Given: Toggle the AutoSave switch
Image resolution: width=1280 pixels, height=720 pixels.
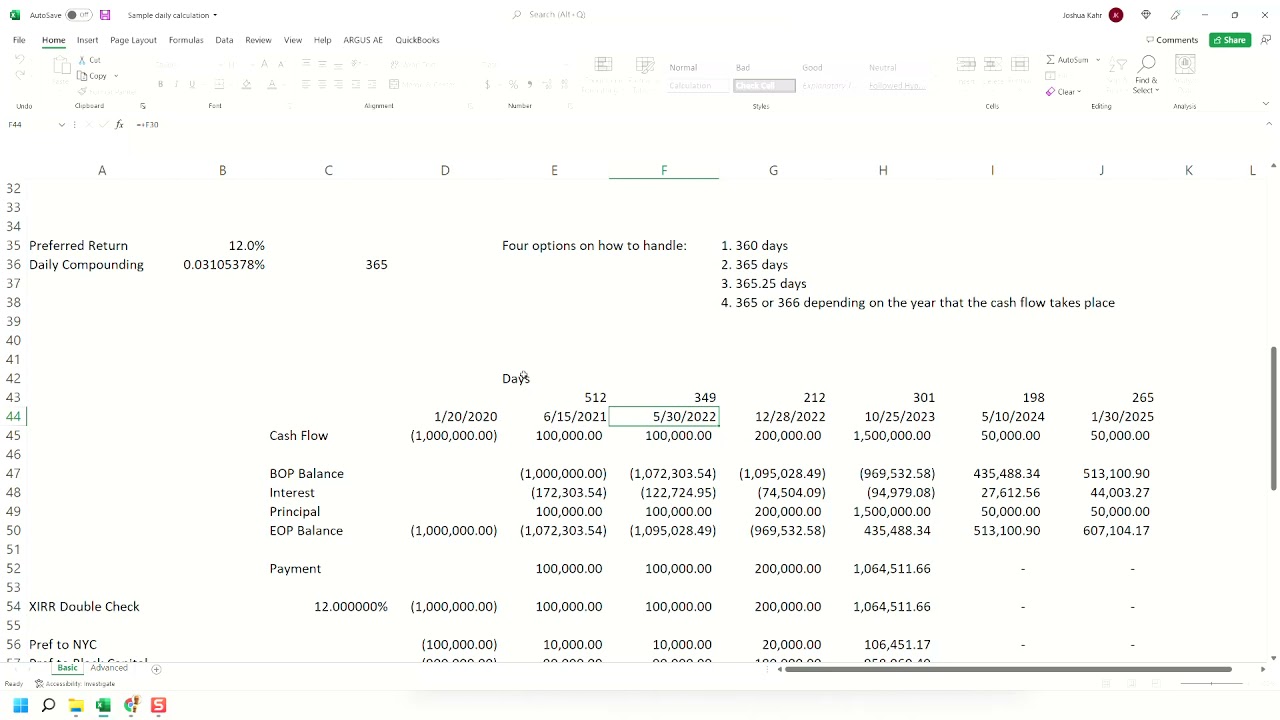Looking at the screenshot, I should click(x=79, y=15).
